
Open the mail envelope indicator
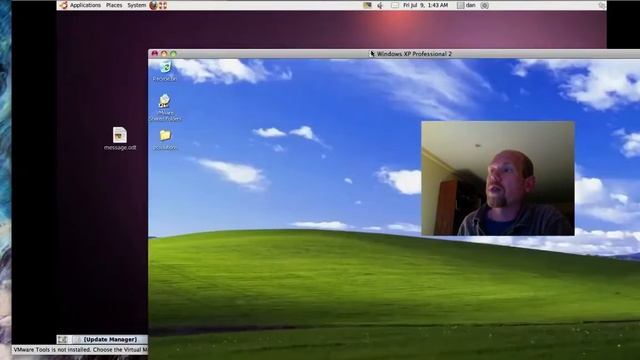click(395, 5)
